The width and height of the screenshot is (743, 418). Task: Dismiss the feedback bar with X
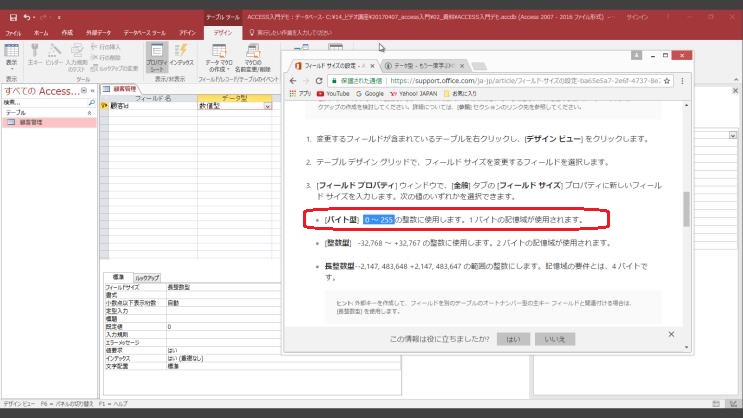pyautogui.click(x=671, y=334)
